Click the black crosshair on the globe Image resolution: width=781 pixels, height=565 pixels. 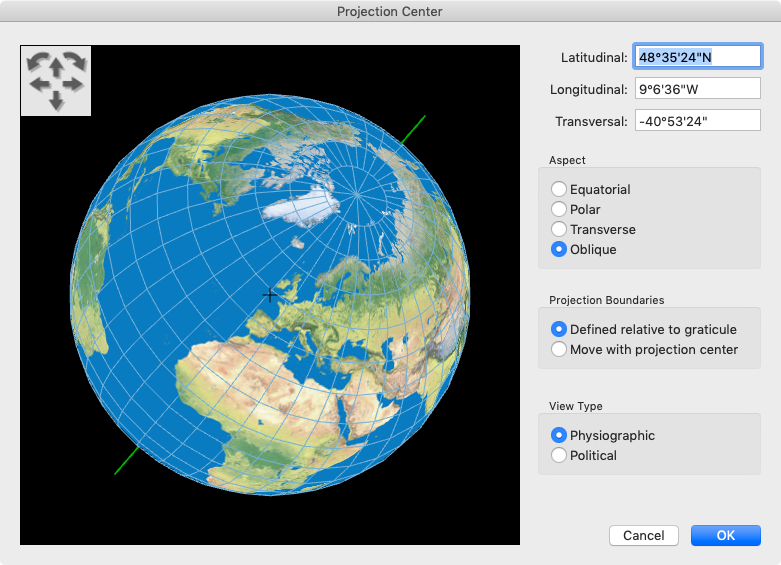(270, 295)
